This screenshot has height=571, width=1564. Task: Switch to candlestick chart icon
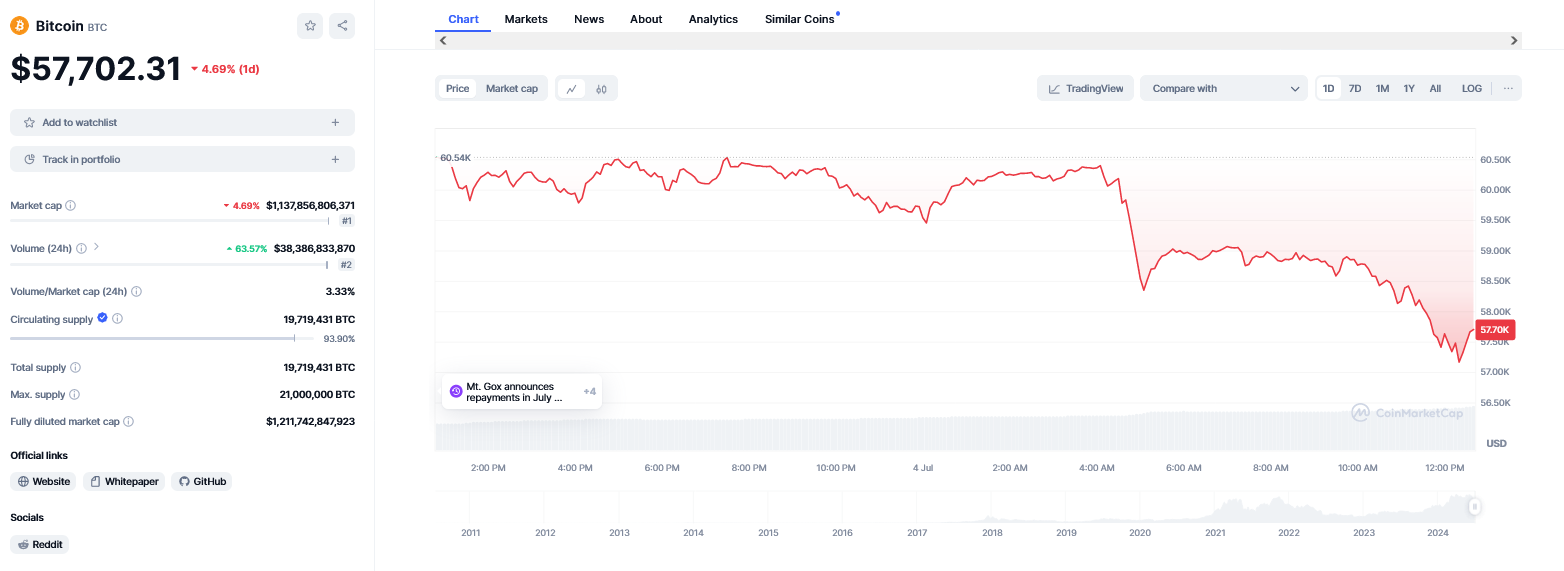click(x=601, y=89)
